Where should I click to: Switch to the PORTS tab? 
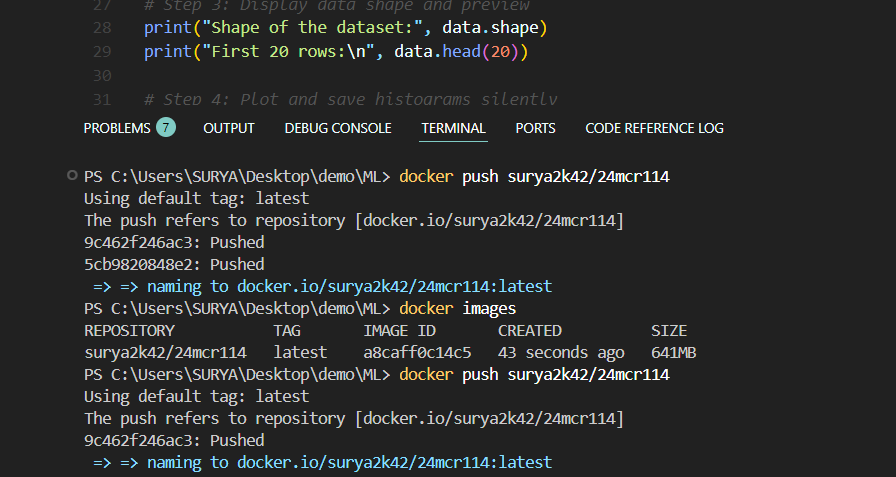pos(535,128)
